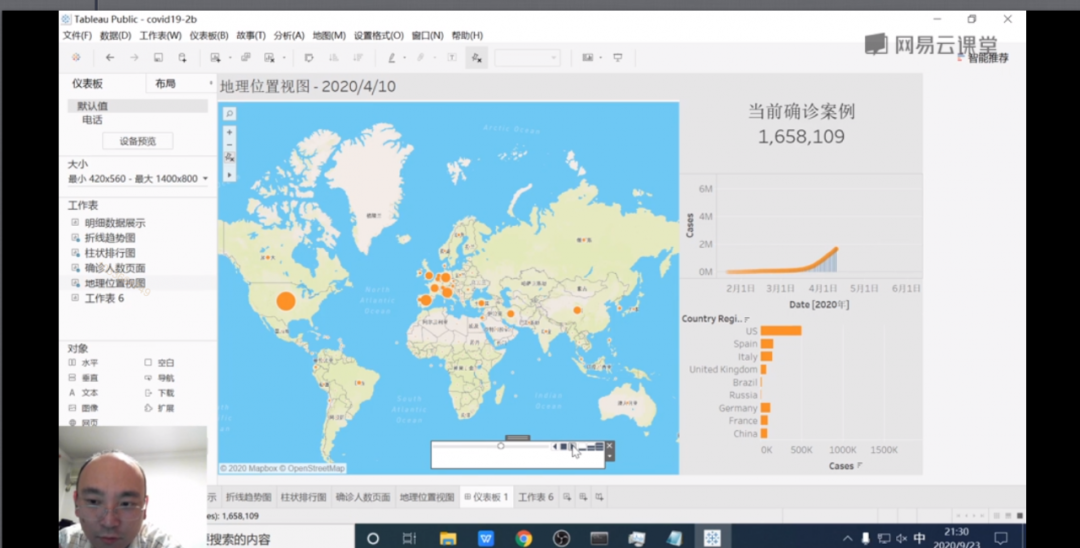Viewport: 1080px width, 548px height.
Task: Open the empty toolbar fit dropdown
Action: 527,58
